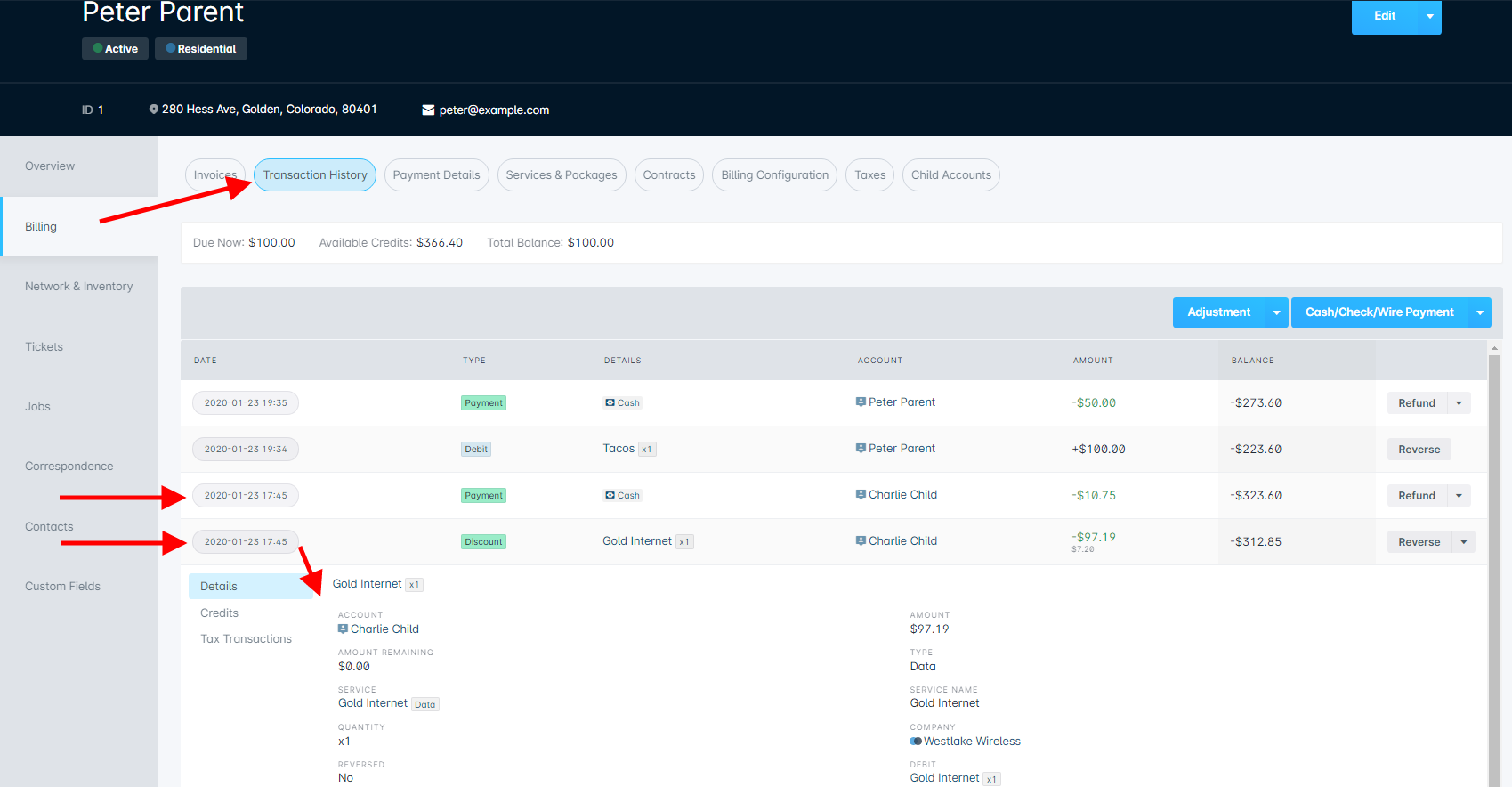
Task: Click the Debit type badge
Action: [476, 450]
